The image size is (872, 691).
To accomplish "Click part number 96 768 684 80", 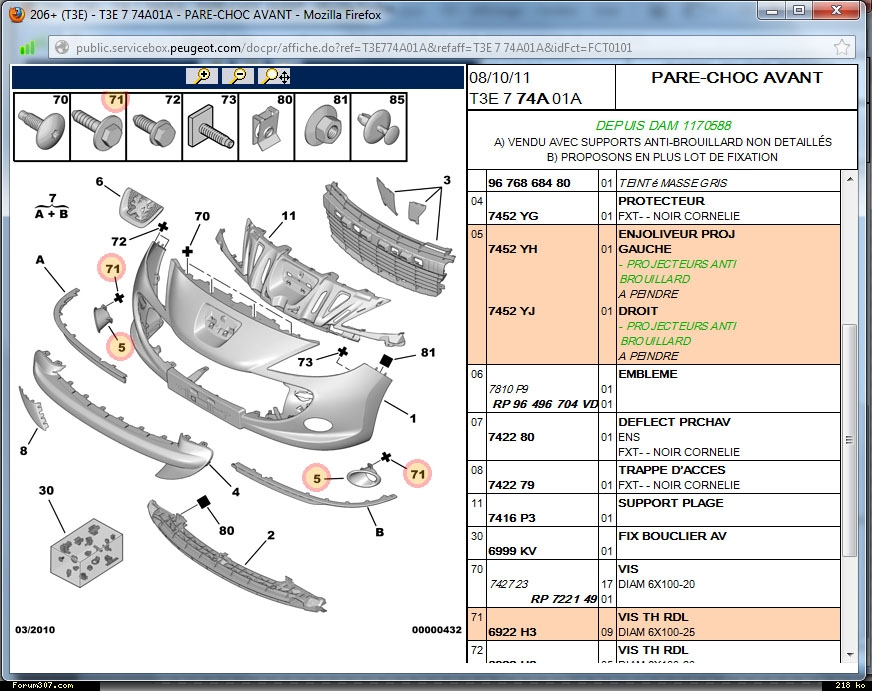I will pos(529,183).
